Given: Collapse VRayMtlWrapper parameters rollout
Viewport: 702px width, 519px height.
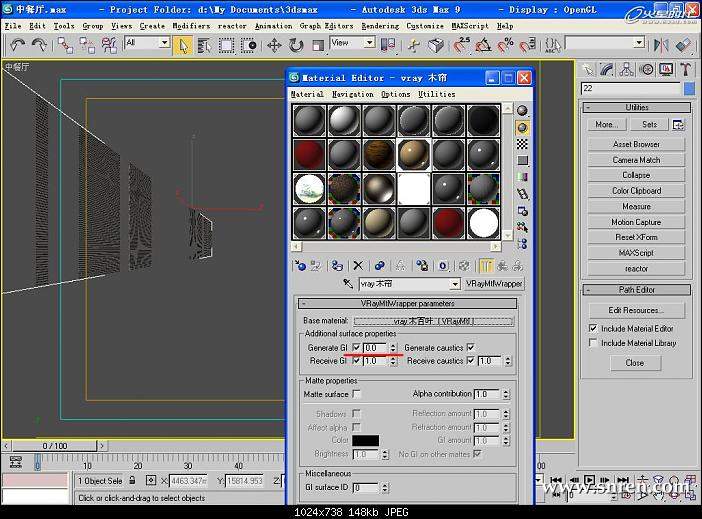Looking at the screenshot, I should coord(407,304).
